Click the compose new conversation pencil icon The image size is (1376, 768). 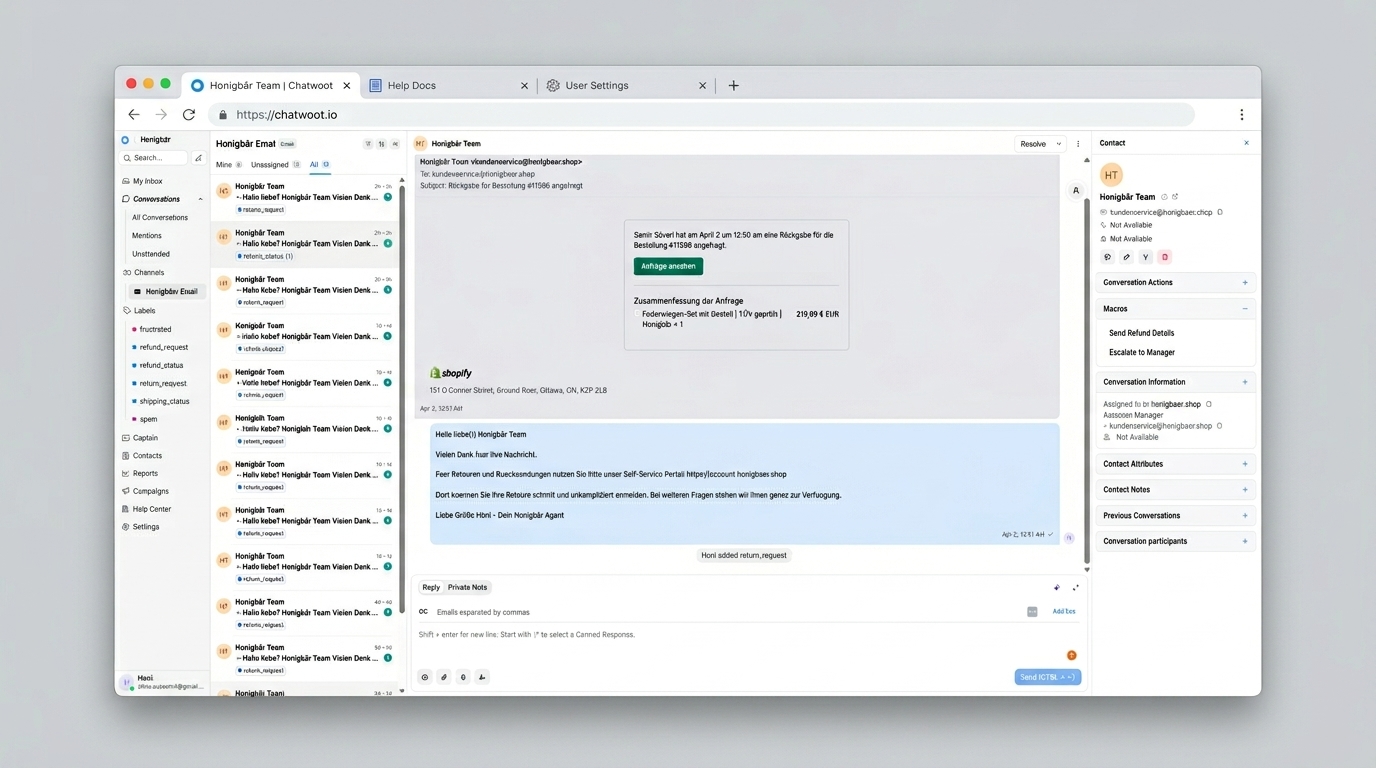(198, 158)
